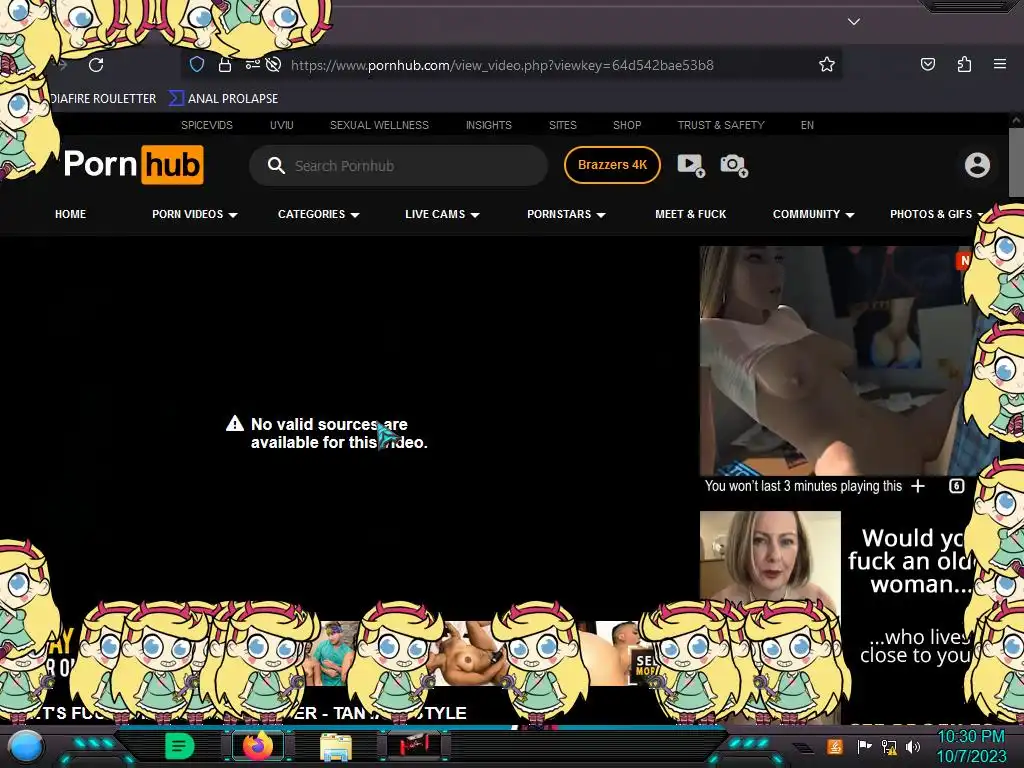Image resolution: width=1024 pixels, height=768 pixels.
Task: Click the upload photo camera icon
Action: pyautogui.click(x=734, y=165)
